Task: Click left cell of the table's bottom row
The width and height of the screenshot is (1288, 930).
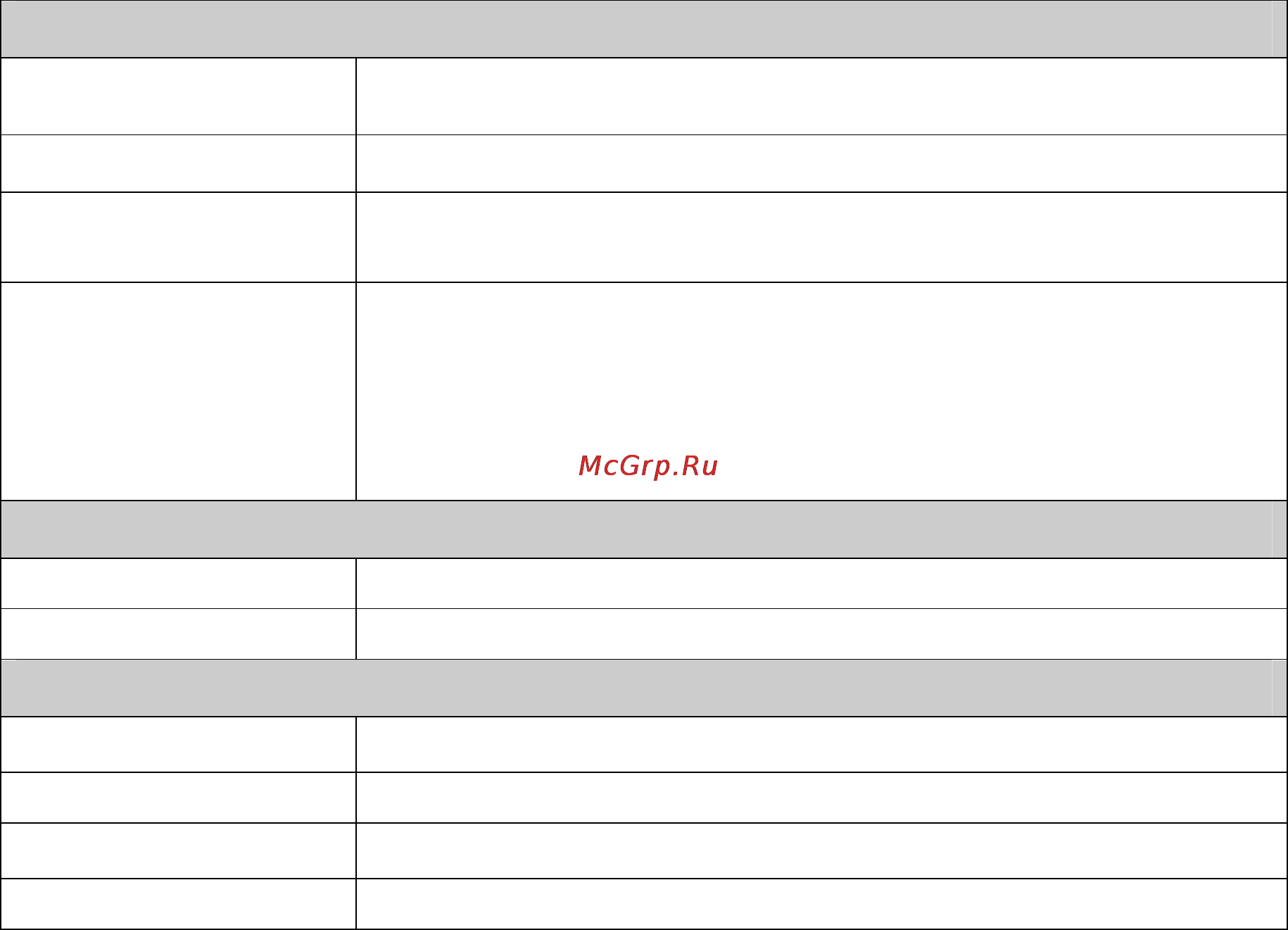Action: click(179, 904)
